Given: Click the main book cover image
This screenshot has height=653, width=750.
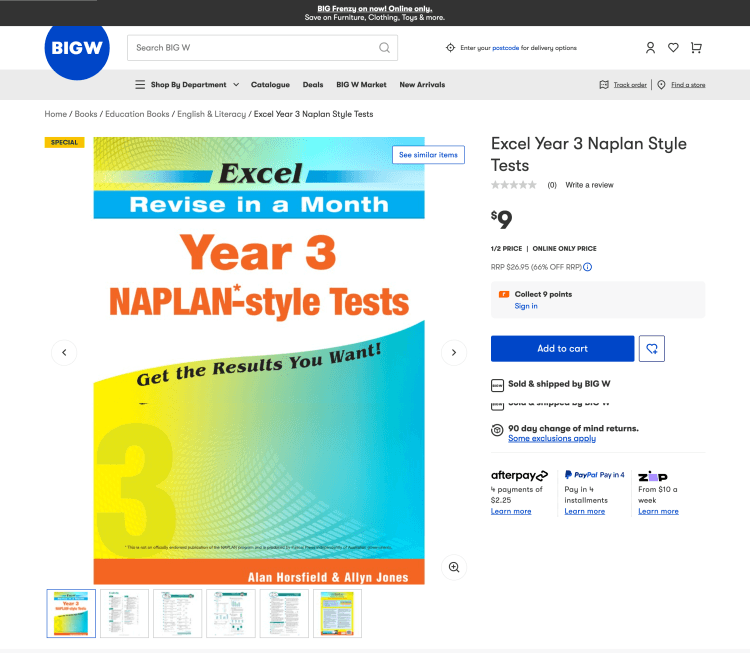Looking at the screenshot, I should point(259,361).
